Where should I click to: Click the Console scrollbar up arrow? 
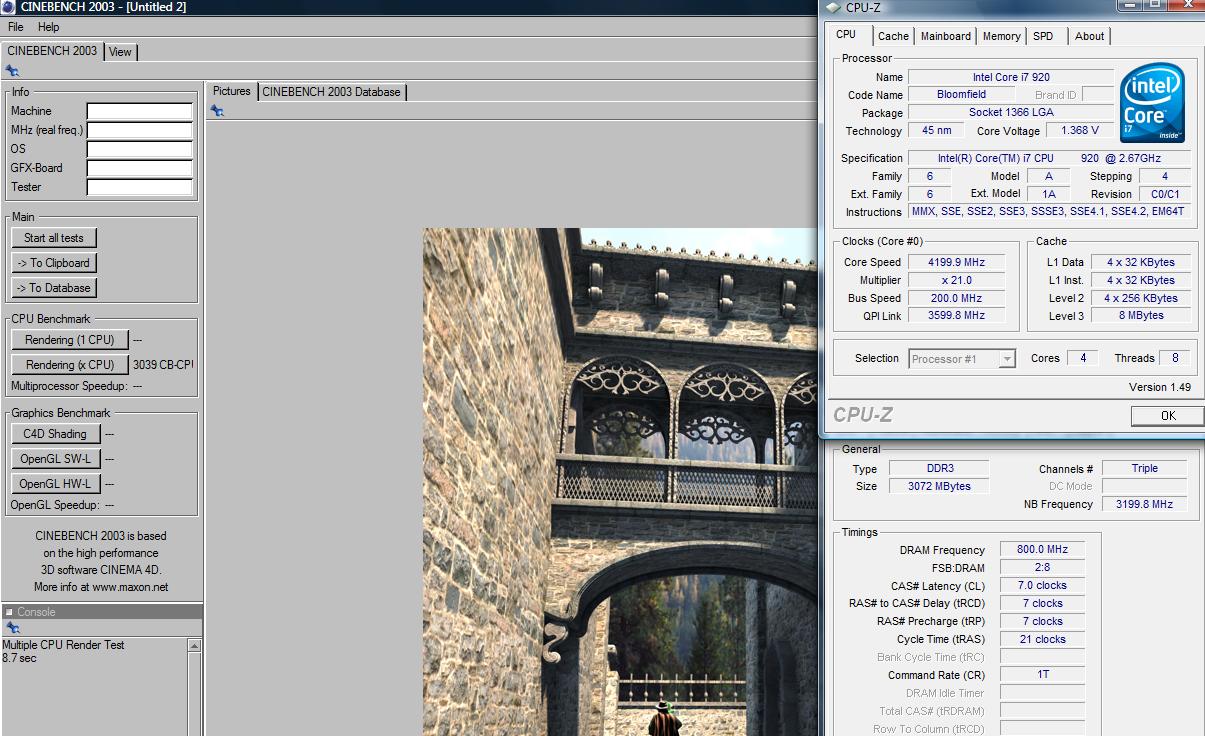click(x=194, y=646)
